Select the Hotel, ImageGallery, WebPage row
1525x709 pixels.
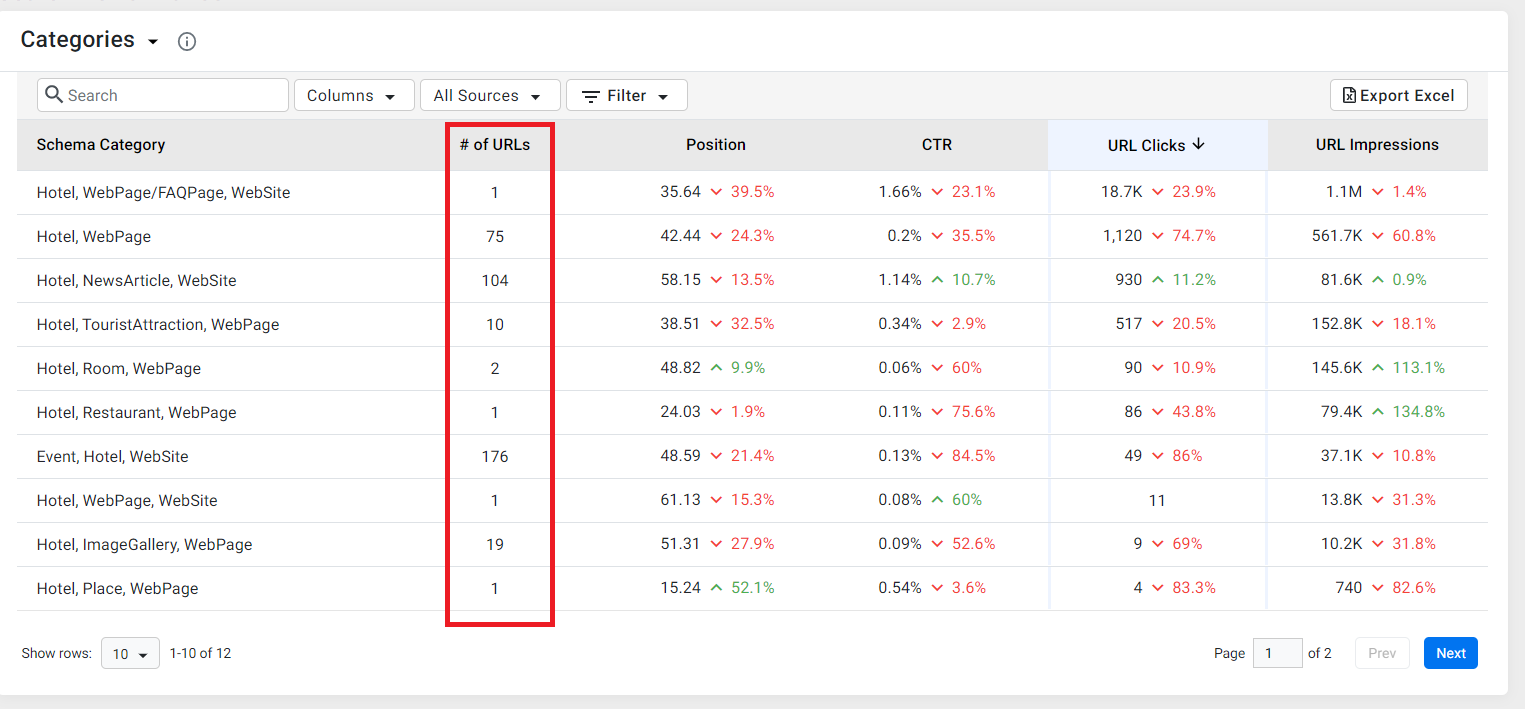click(752, 544)
